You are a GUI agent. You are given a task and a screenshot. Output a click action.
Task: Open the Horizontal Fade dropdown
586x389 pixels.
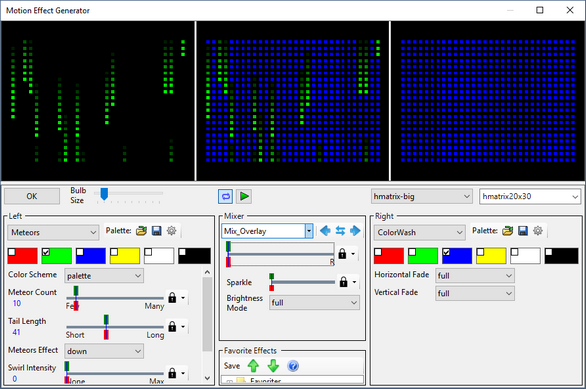pos(475,276)
